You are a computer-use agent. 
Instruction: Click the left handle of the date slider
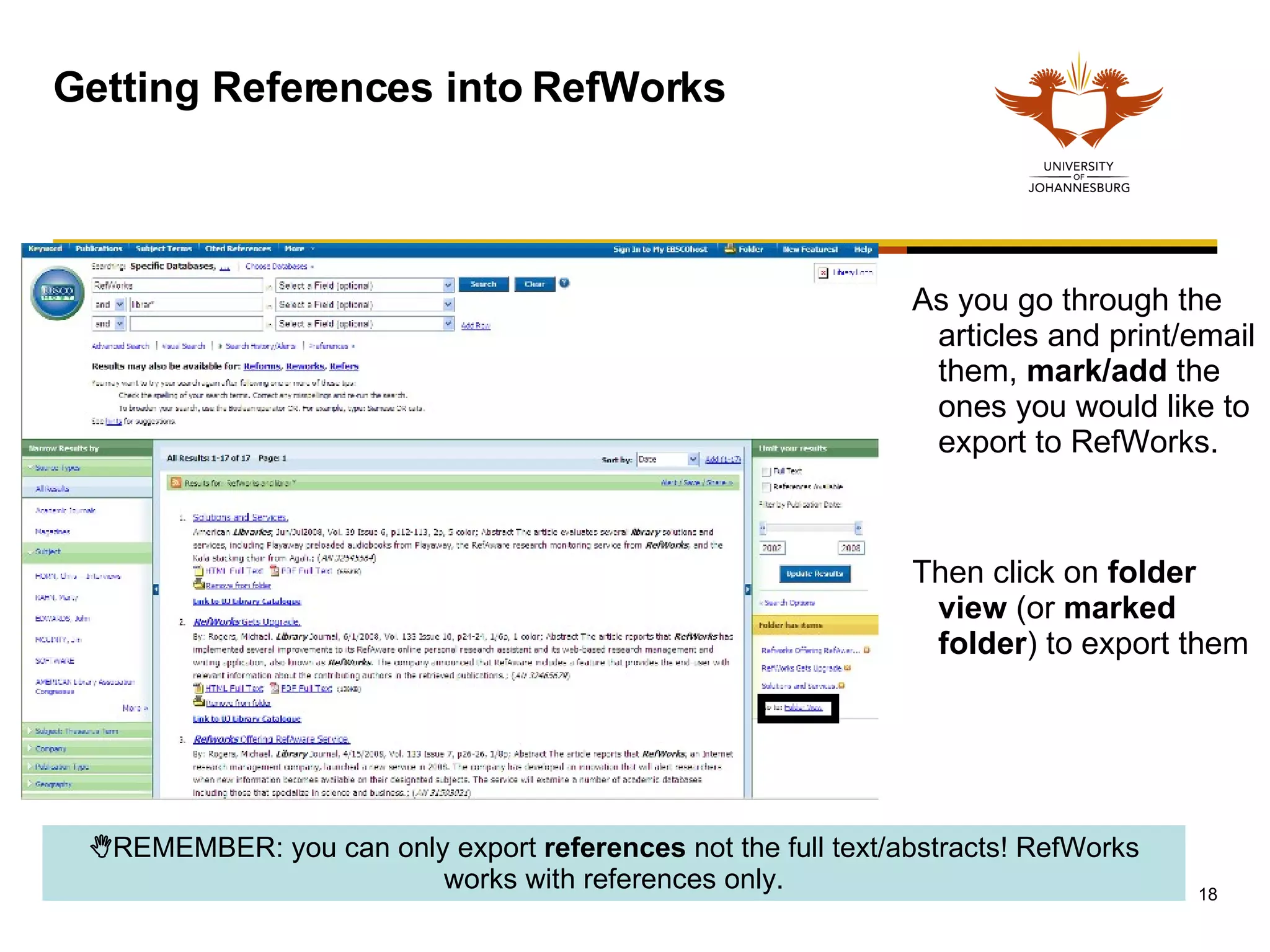coord(763,528)
